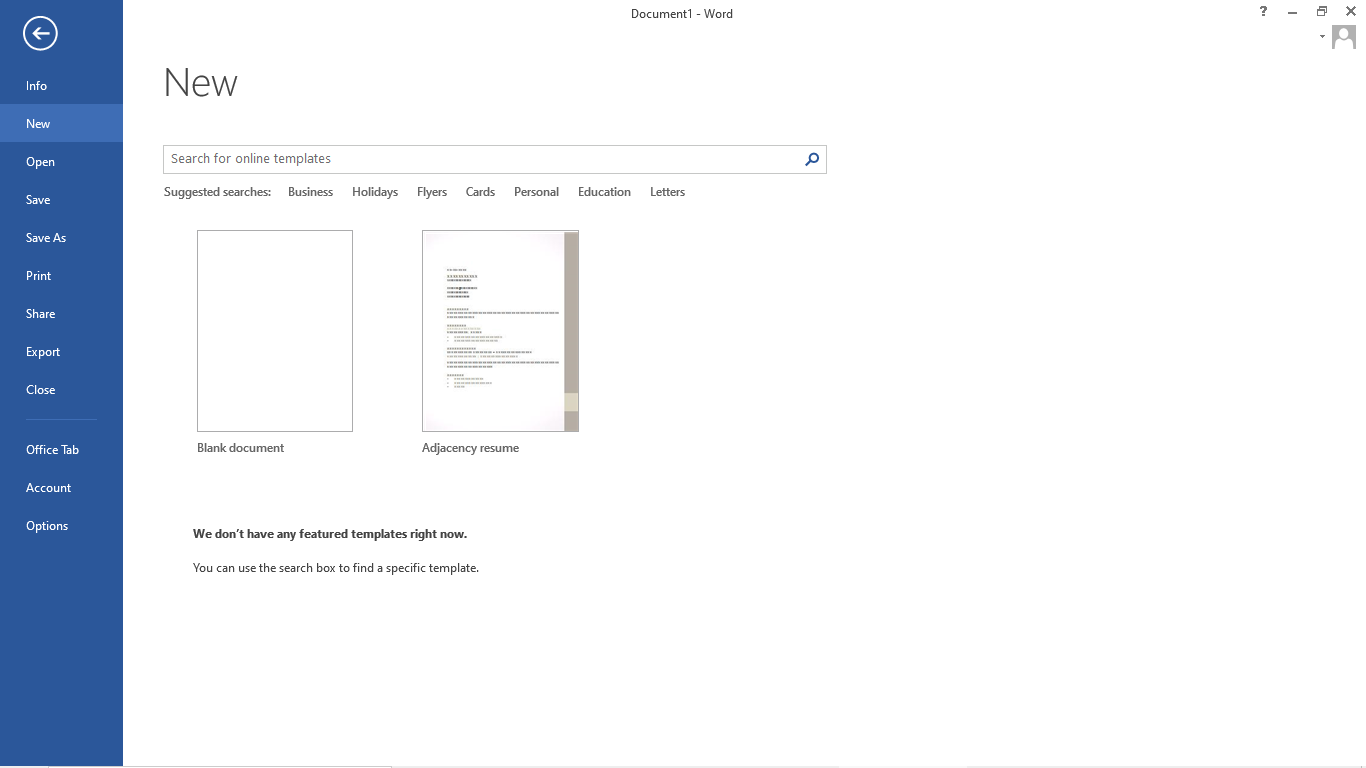Search templates for Business
Viewport: 1366px width, 768px height.
coord(310,191)
